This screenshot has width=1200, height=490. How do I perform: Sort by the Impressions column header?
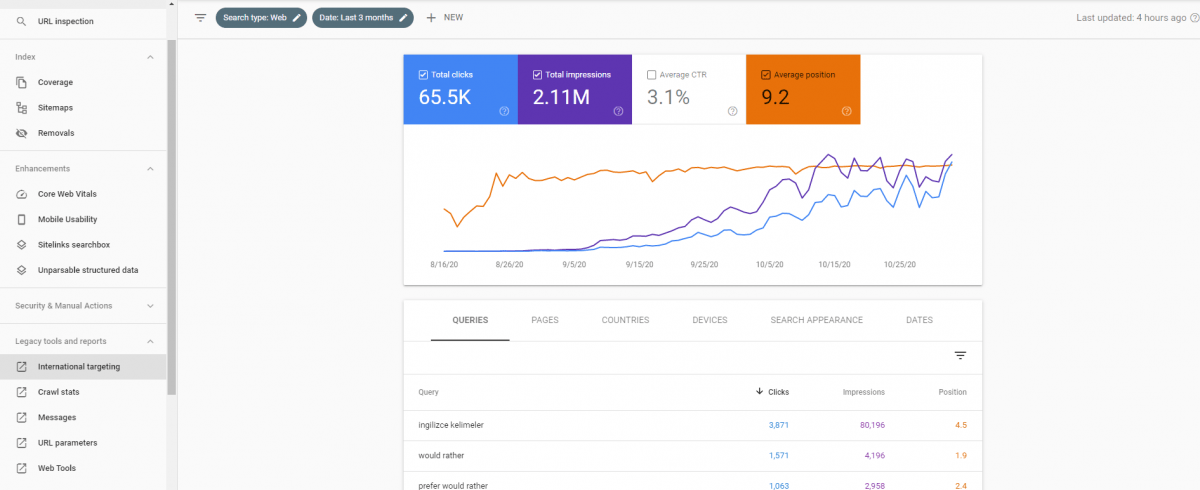(x=863, y=392)
